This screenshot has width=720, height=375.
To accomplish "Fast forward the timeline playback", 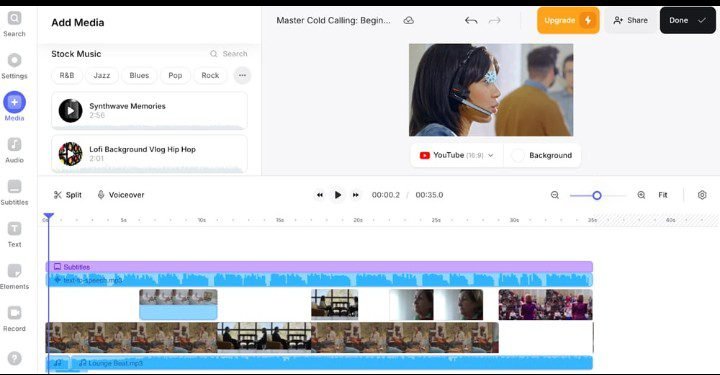I will [x=355, y=195].
